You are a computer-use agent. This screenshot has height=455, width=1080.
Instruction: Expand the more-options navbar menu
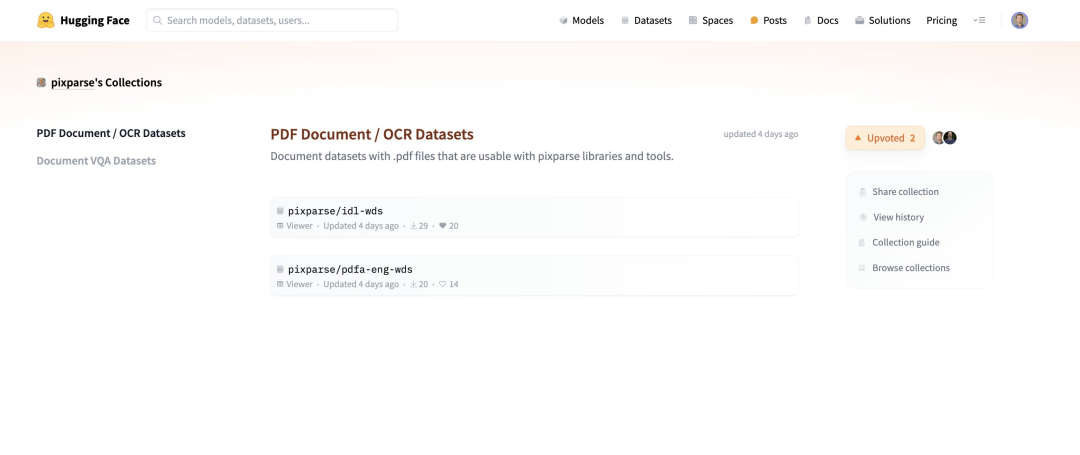(979, 21)
